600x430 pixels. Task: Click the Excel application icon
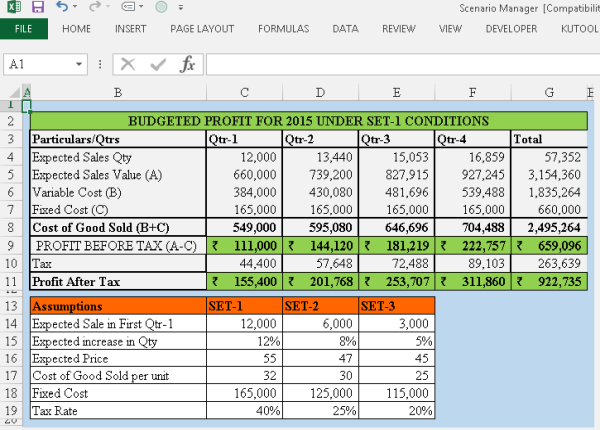[12, 7]
